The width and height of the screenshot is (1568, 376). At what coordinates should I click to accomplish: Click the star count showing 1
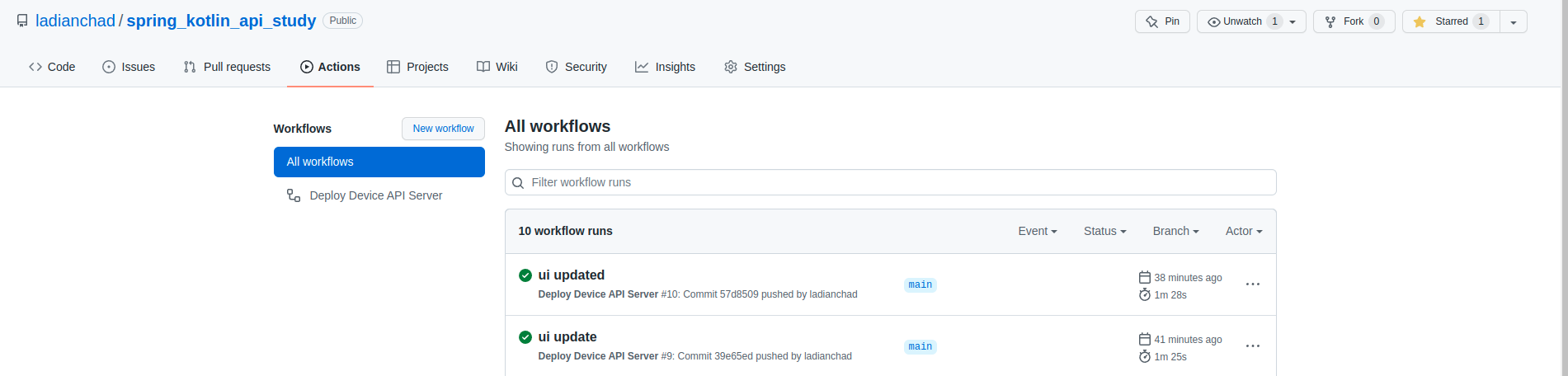click(1481, 21)
